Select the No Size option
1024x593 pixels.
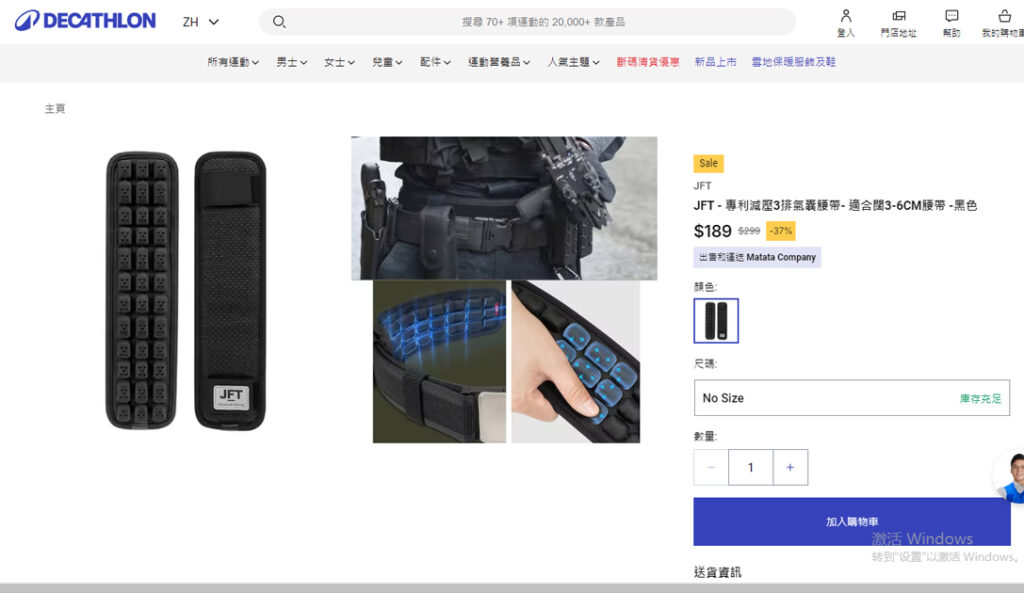(852, 398)
